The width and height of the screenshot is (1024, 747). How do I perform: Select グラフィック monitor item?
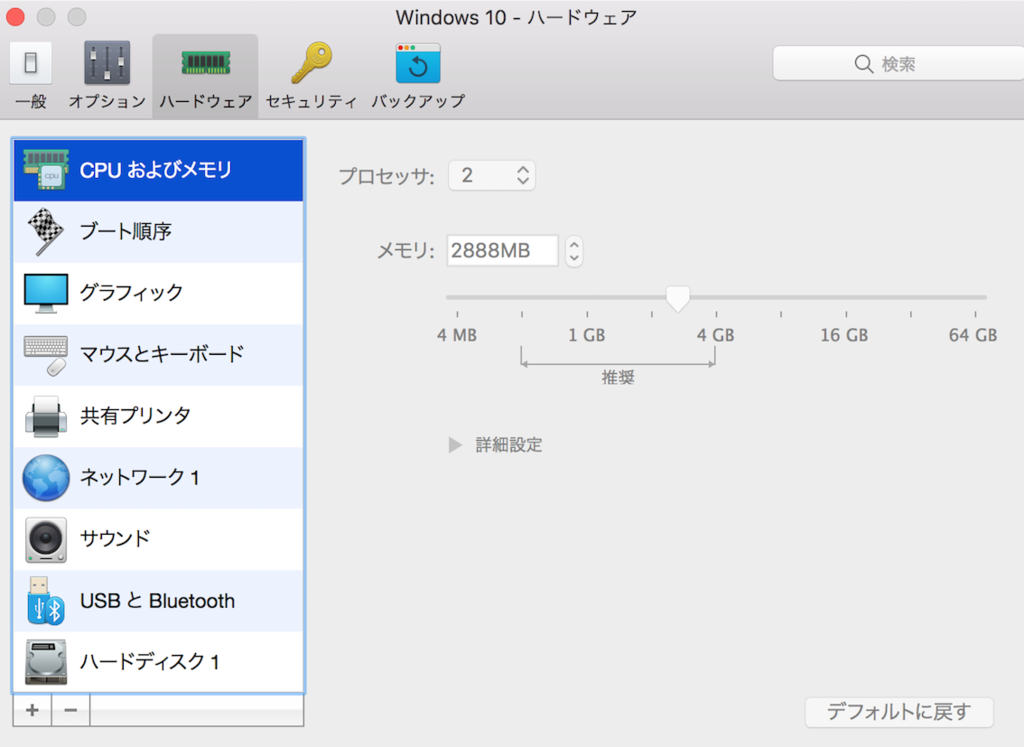click(x=159, y=293)
